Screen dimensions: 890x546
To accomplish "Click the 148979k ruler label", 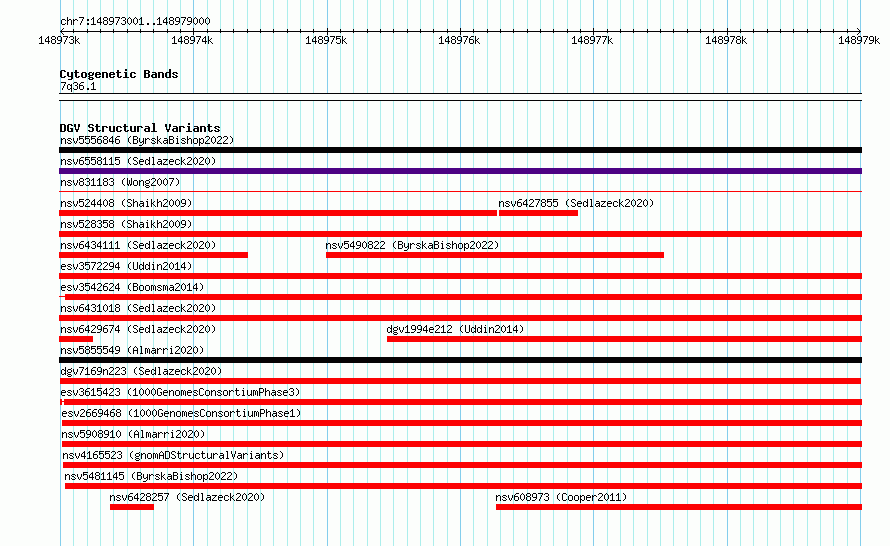I will pyautogui.click(x=859, y=40).
